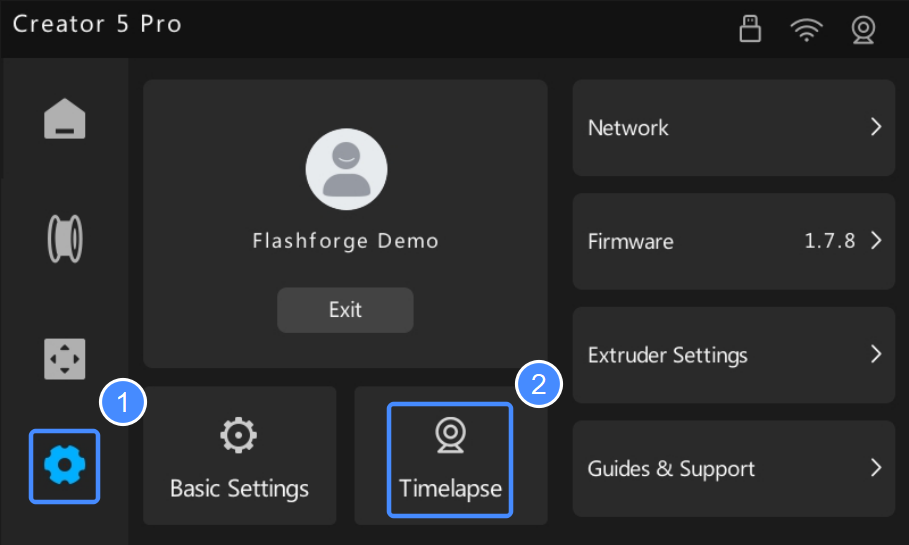
Task: Open the axis move control page
Action: point(64,359)
